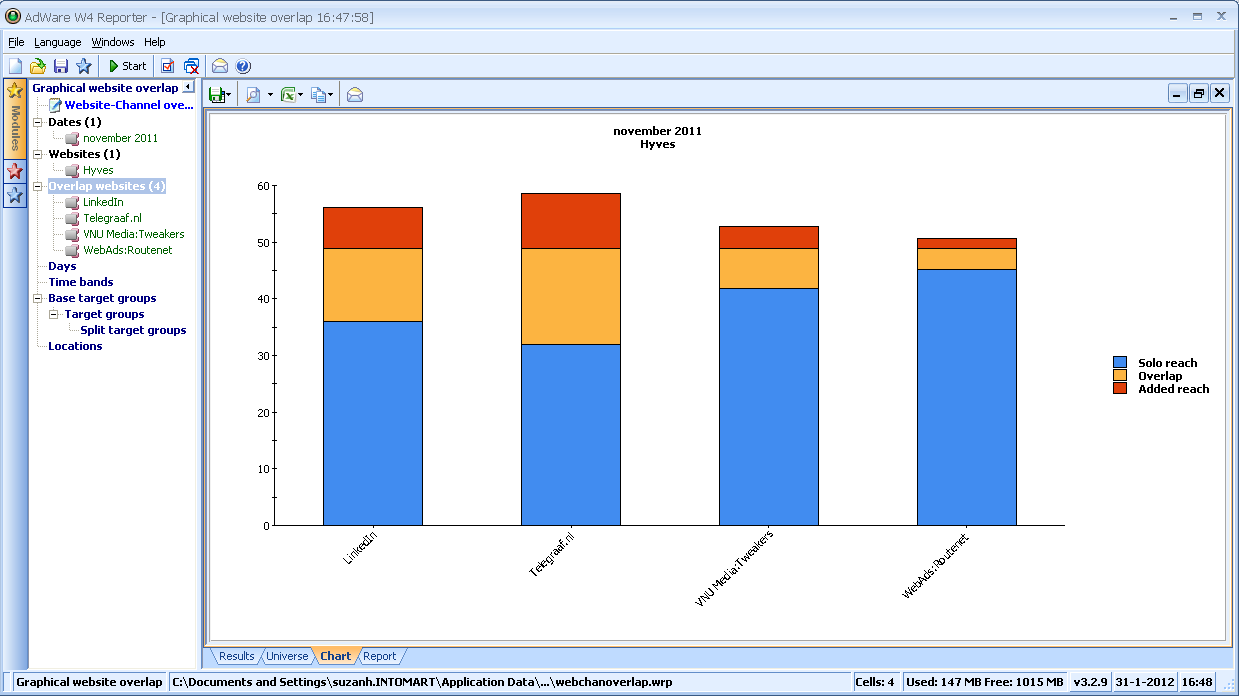
Task: Click the Overlap orange legend swatch
Action: point(1120,376)
